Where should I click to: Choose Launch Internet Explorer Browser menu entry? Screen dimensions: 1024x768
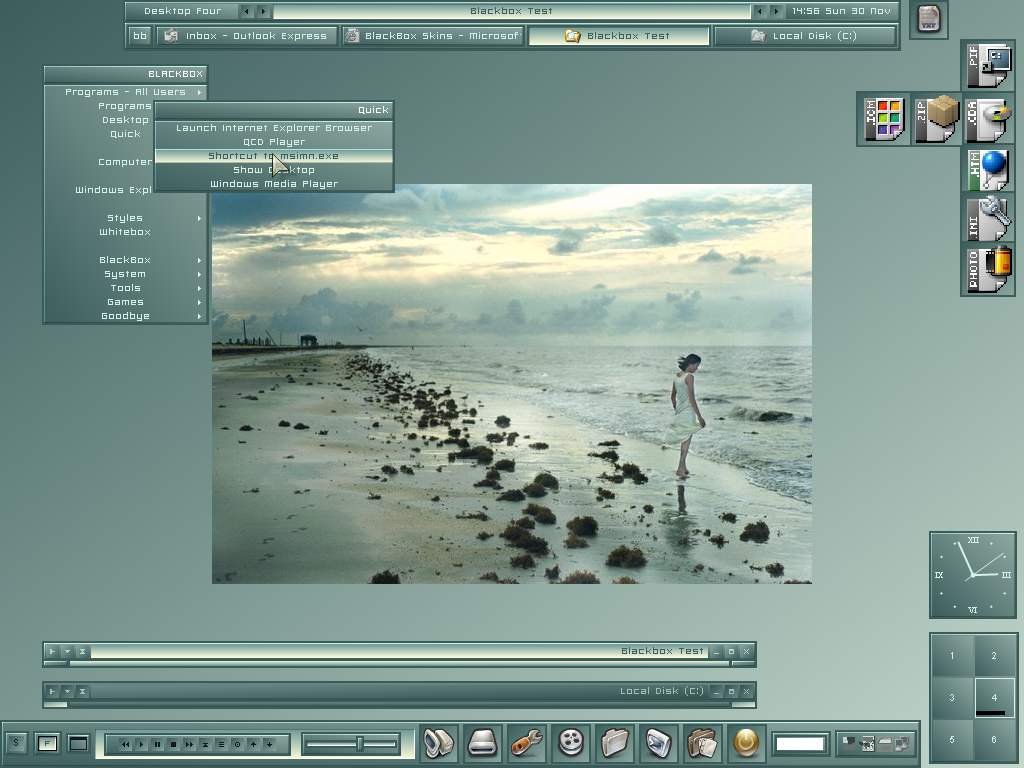274,128
